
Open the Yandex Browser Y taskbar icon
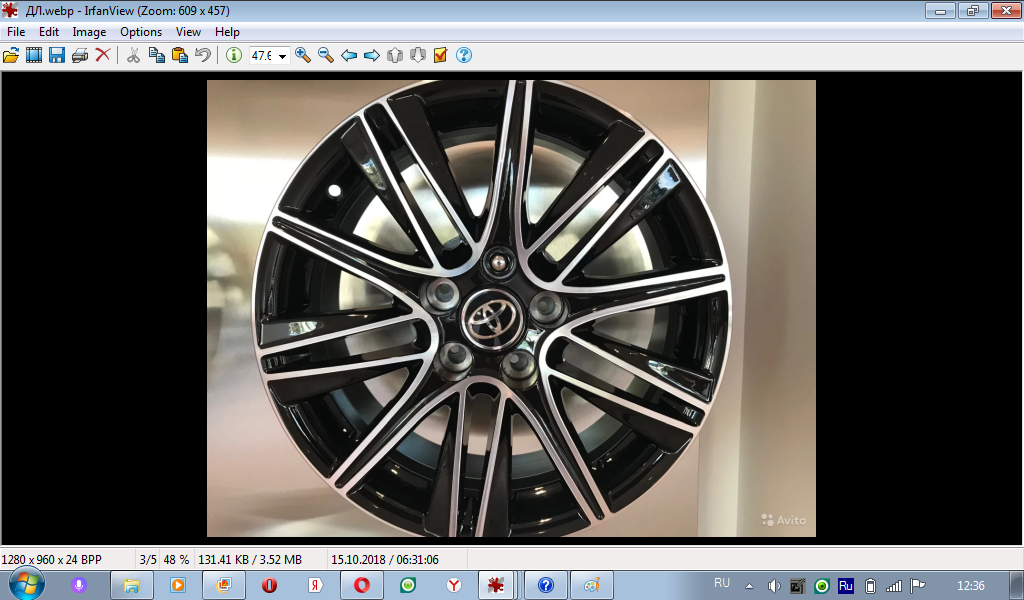click(453, 585)
